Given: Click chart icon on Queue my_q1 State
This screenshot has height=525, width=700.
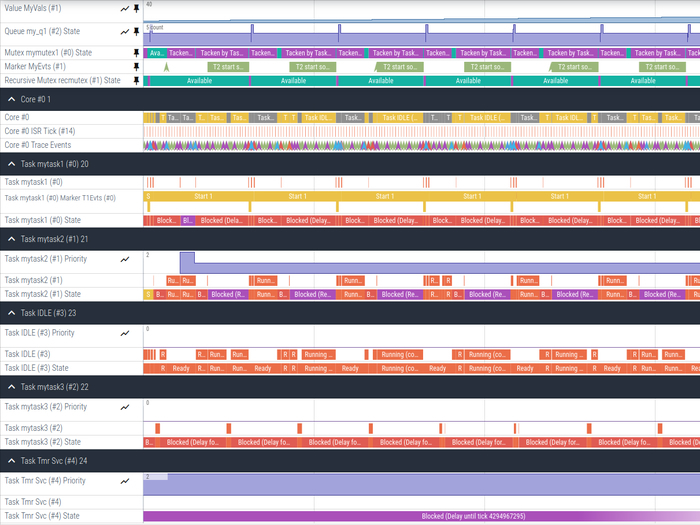Looking at the screenshot, I should [x=124, y=31].
